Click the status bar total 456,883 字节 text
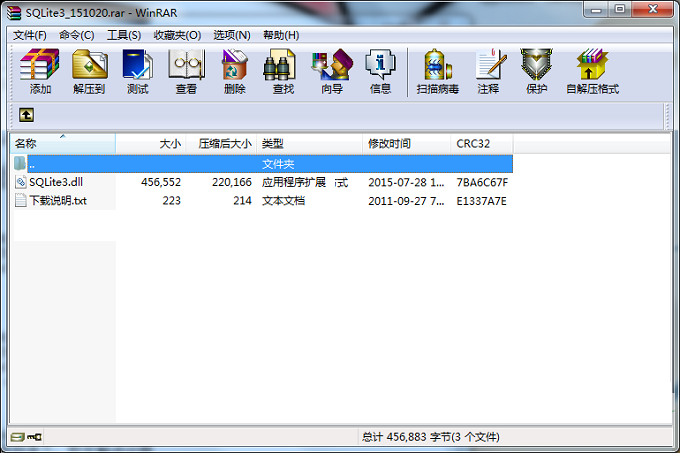 [x=431, y=437]
